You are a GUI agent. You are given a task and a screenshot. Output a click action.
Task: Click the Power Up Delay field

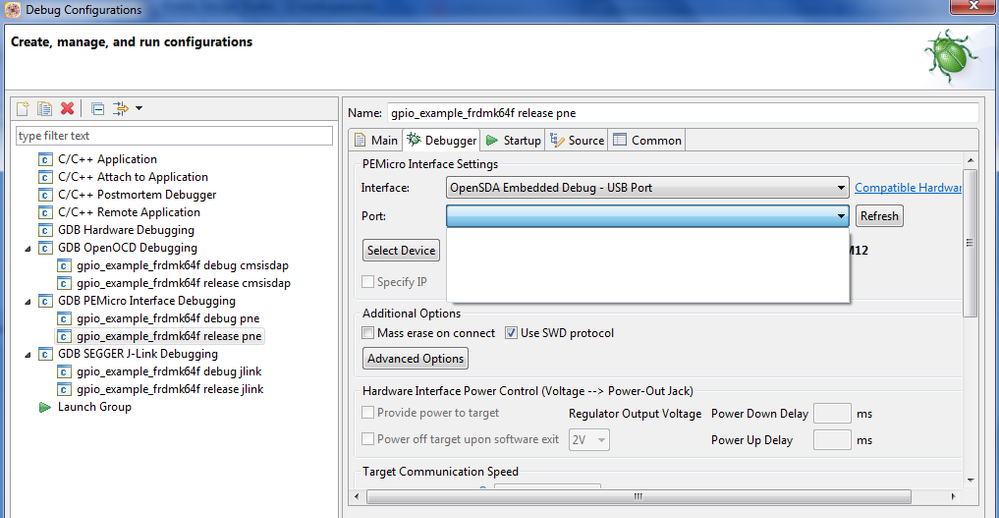[832, 440]
